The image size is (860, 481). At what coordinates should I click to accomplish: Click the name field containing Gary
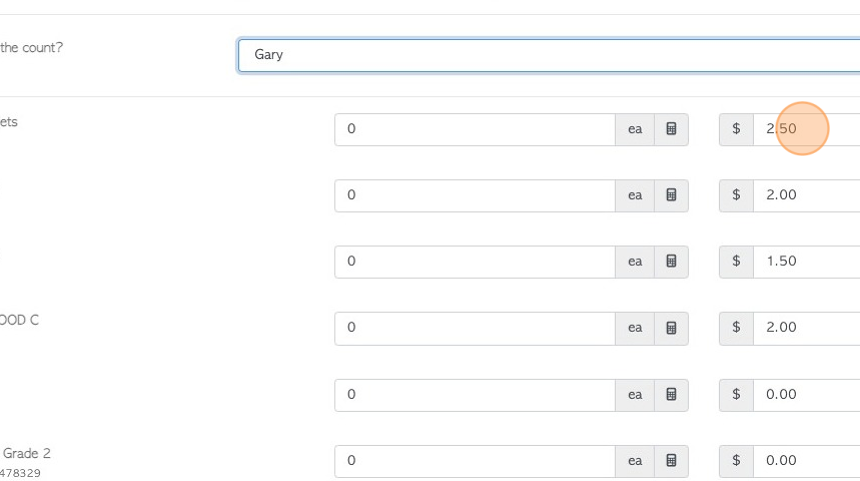548,55
